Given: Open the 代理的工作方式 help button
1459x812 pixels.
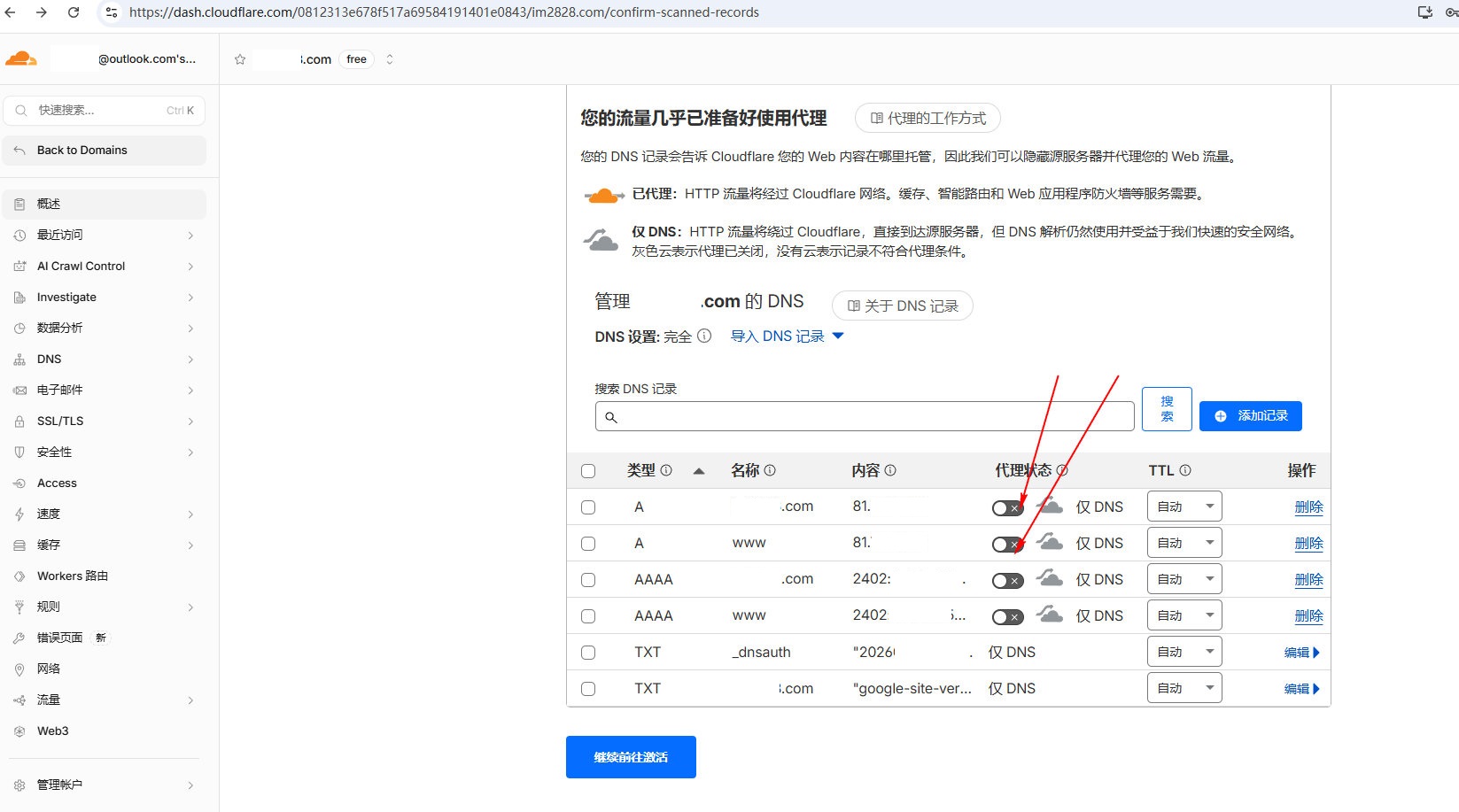Looking at the screenshot, I should [x=927, y=118].
